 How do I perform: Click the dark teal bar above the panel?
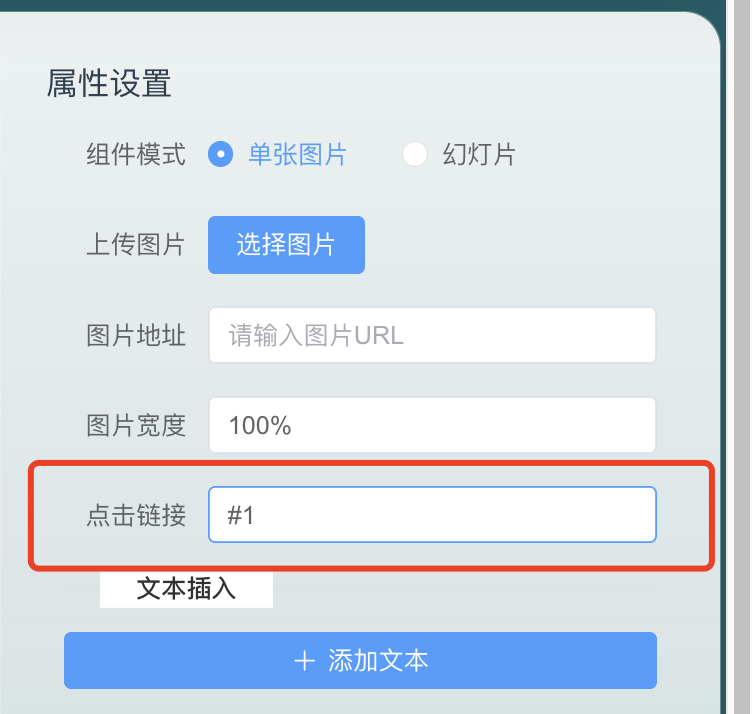point(360,5)
